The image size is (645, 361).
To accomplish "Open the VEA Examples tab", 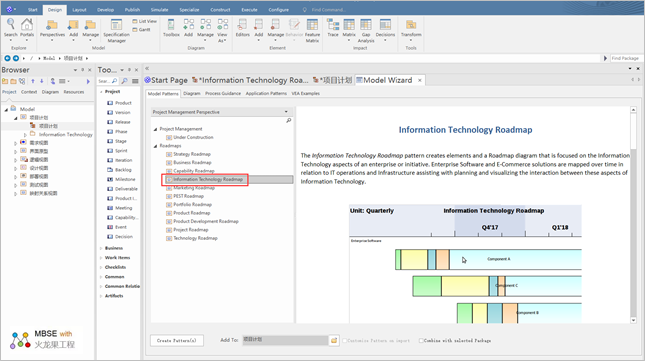I will tap(305, 93).
